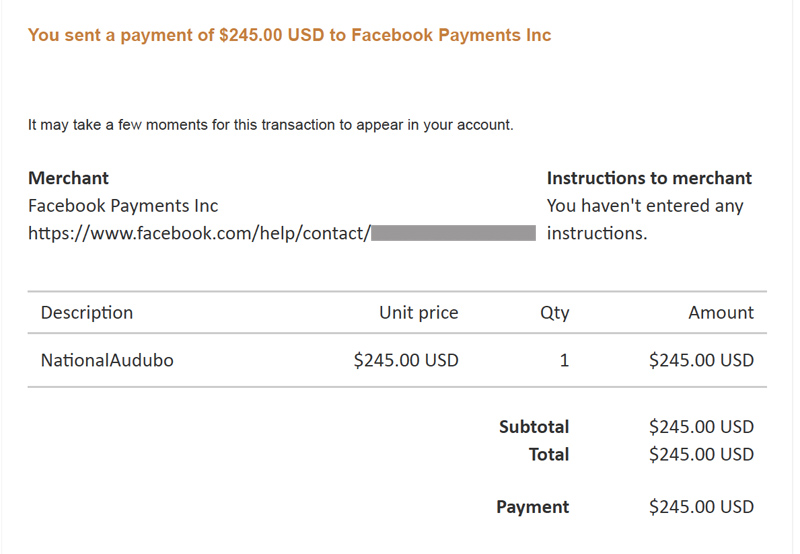Click the Total label
This screenshot has width=800, height=554.
(548, 454)
